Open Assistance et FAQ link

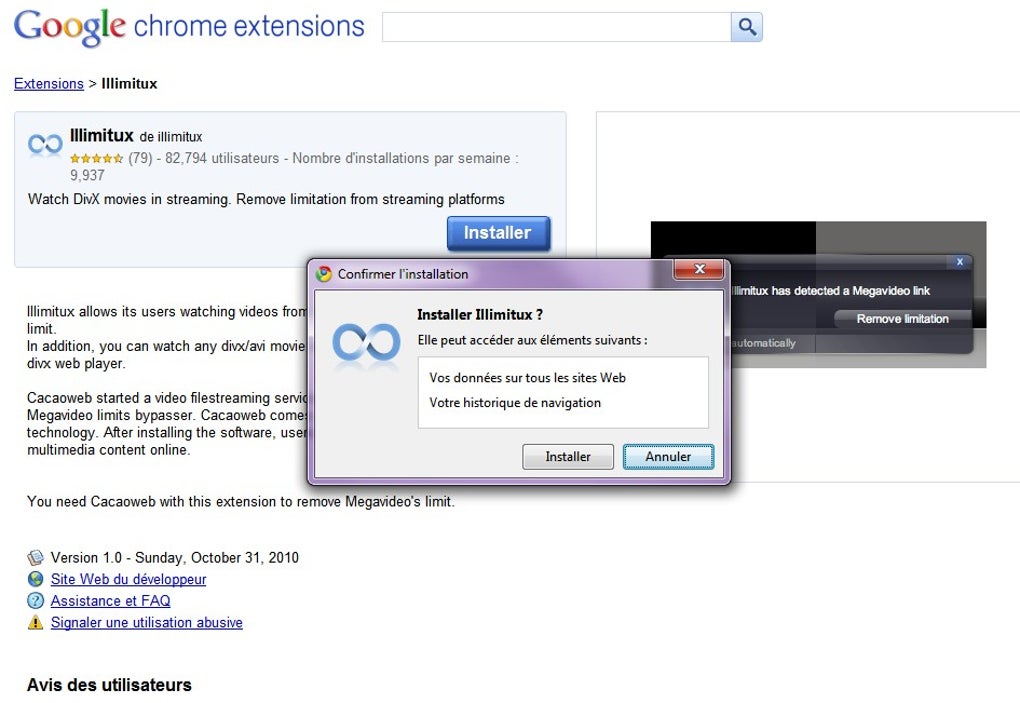(111, 600)
